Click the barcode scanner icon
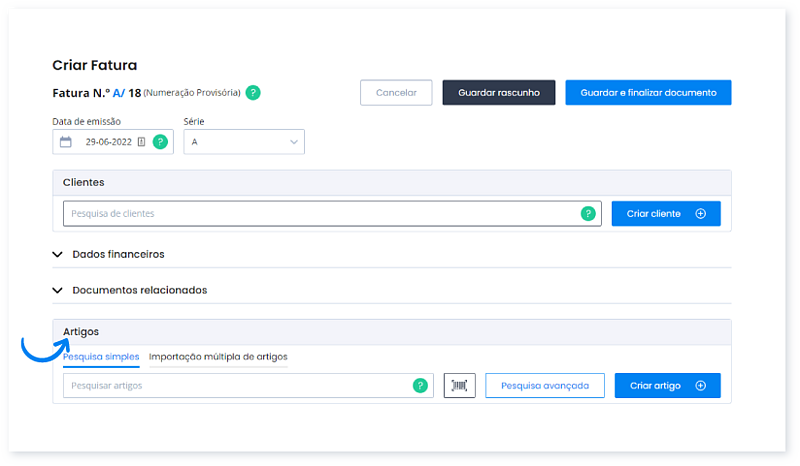The height and width of the screenshot is (466, 800). click(x=459, y=386)
